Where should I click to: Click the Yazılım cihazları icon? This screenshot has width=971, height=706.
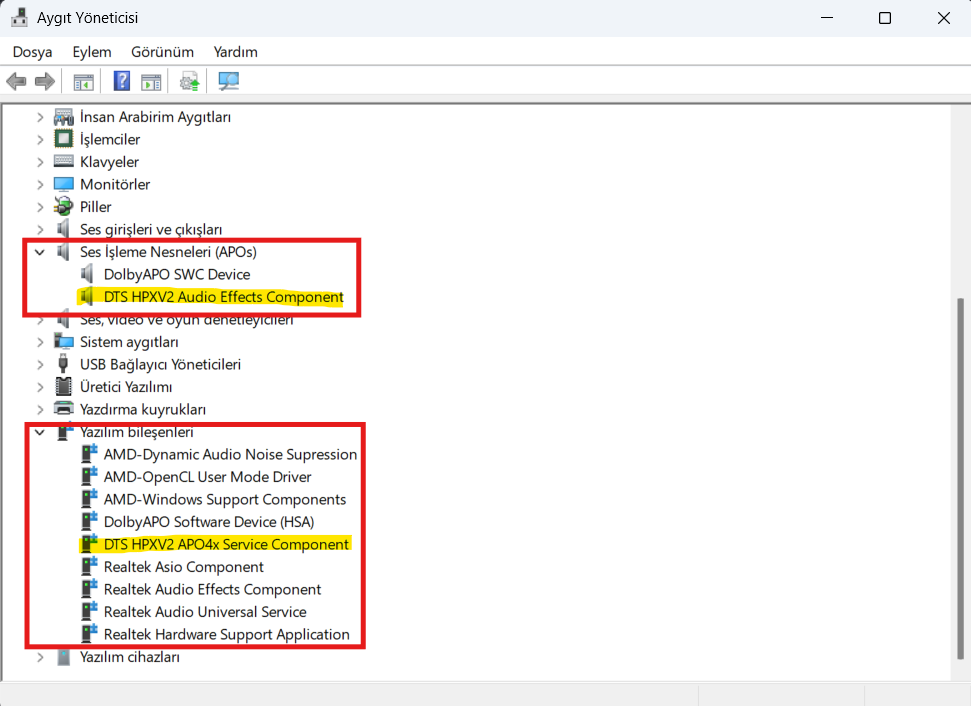point(64,656)
